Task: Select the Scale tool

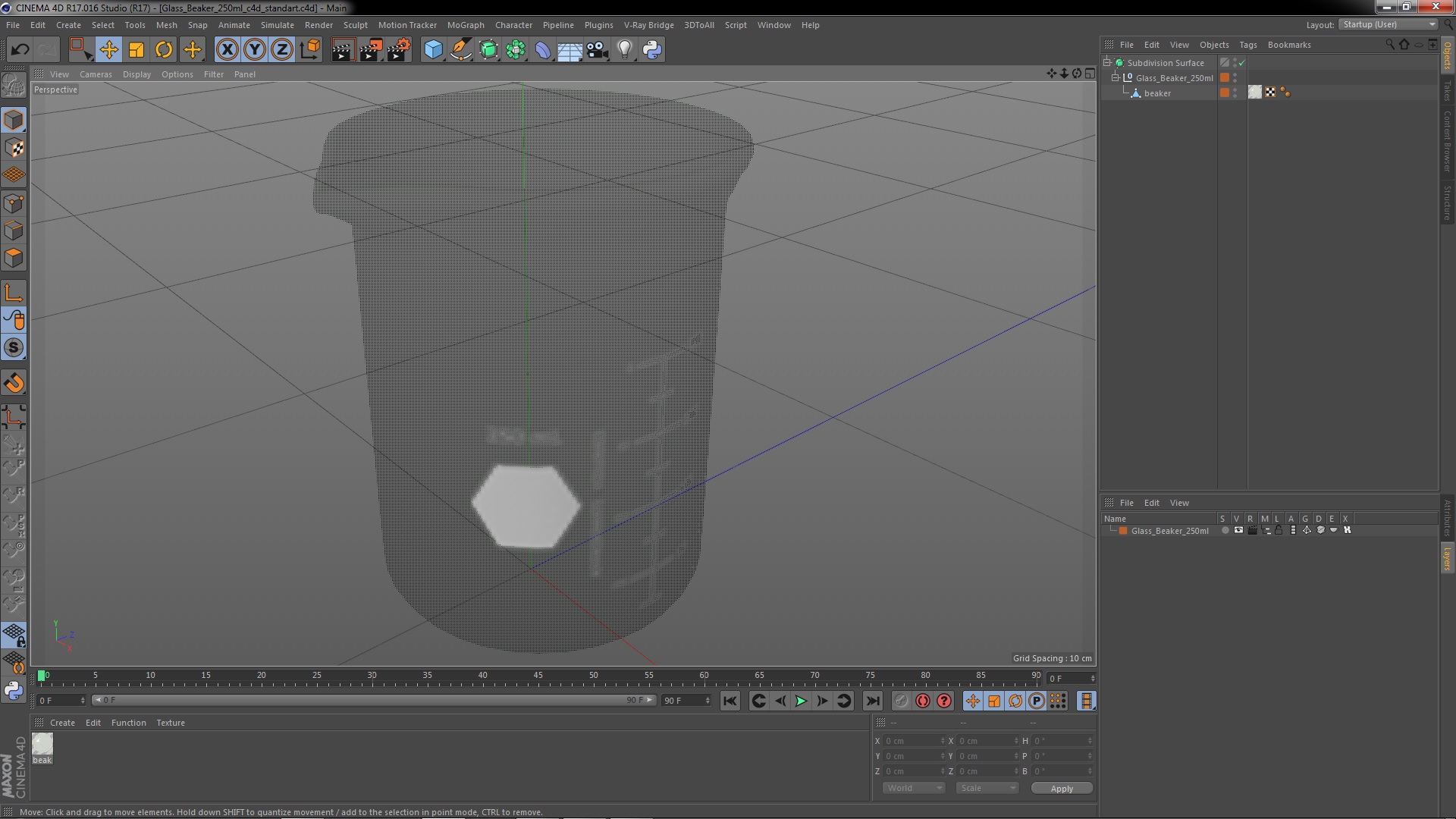Action: click(x=136, y=50)
